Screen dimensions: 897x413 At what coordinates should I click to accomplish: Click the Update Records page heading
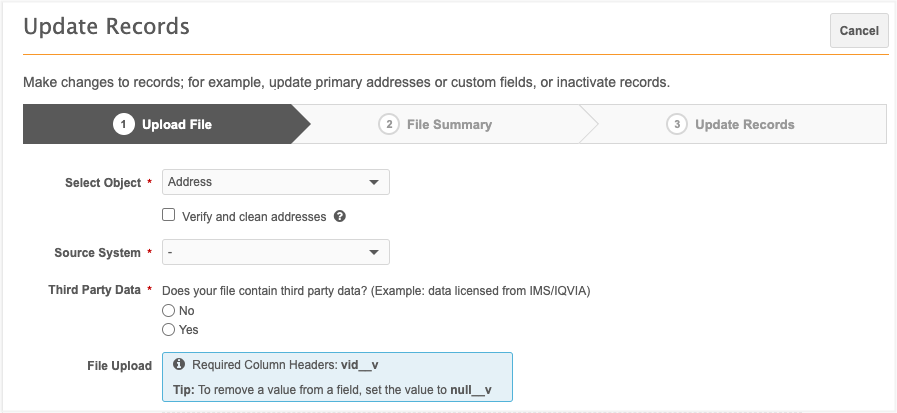pyautogui.click(x=106, y=27)
